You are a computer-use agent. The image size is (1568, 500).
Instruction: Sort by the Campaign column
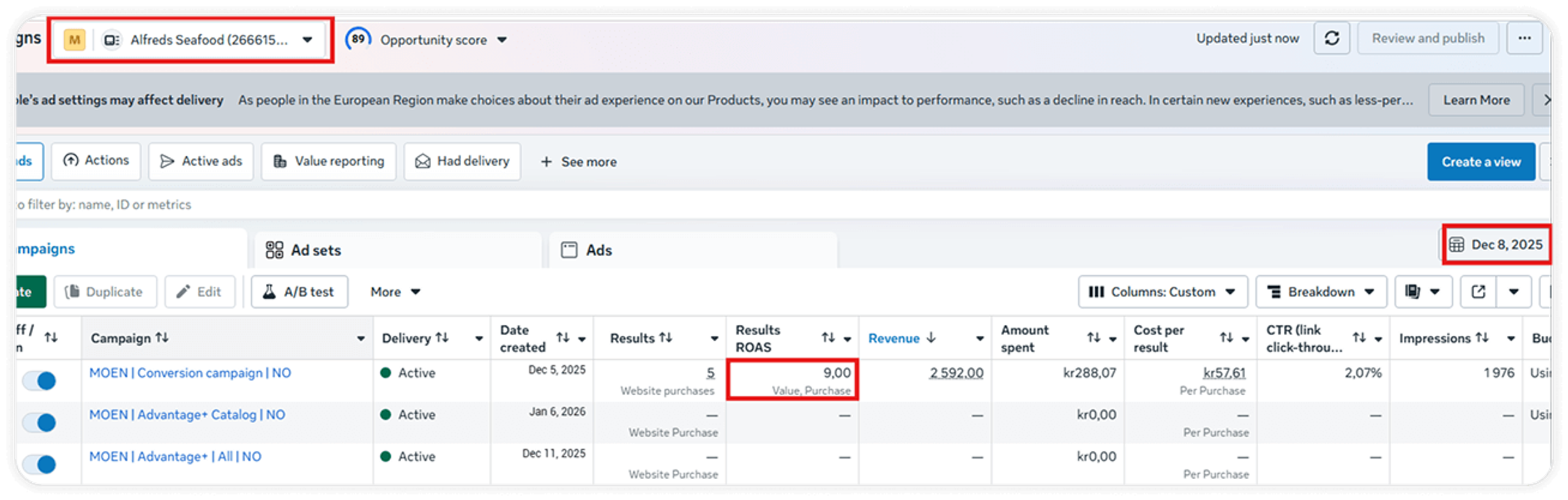tap(162, 338)
